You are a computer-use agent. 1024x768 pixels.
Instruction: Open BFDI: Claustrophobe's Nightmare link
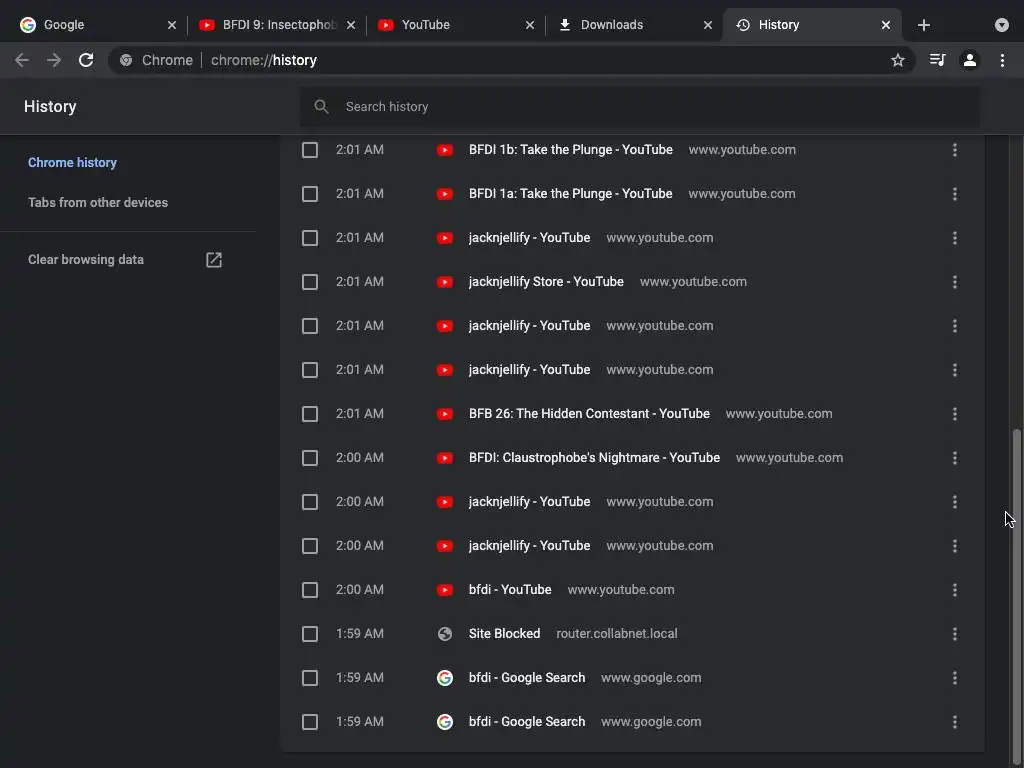594,458
